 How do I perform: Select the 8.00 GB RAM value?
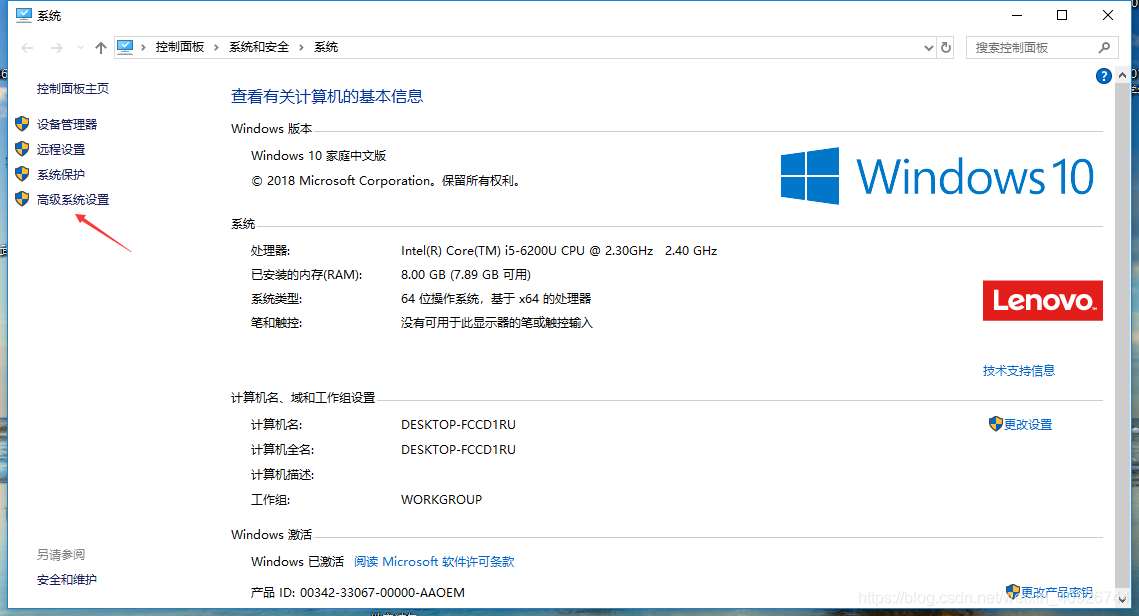[x=466, y=275]
